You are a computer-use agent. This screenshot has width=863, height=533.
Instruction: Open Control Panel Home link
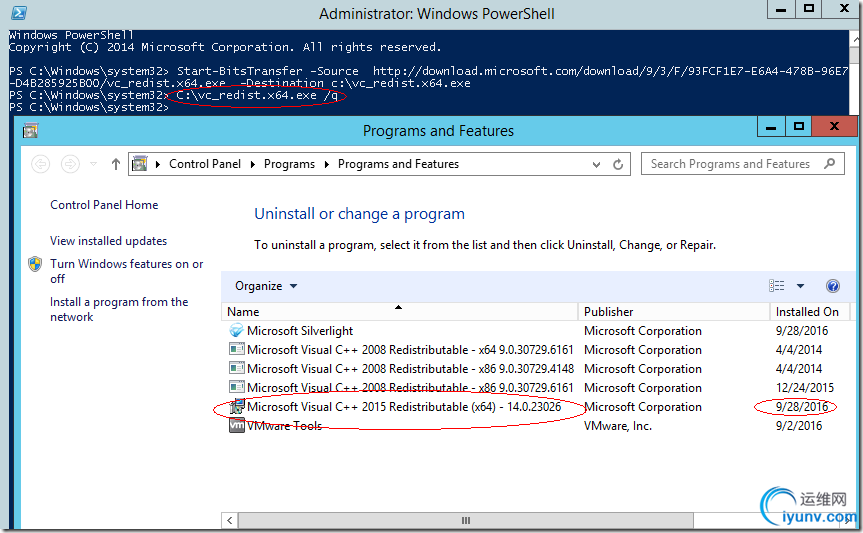(104, 205)
